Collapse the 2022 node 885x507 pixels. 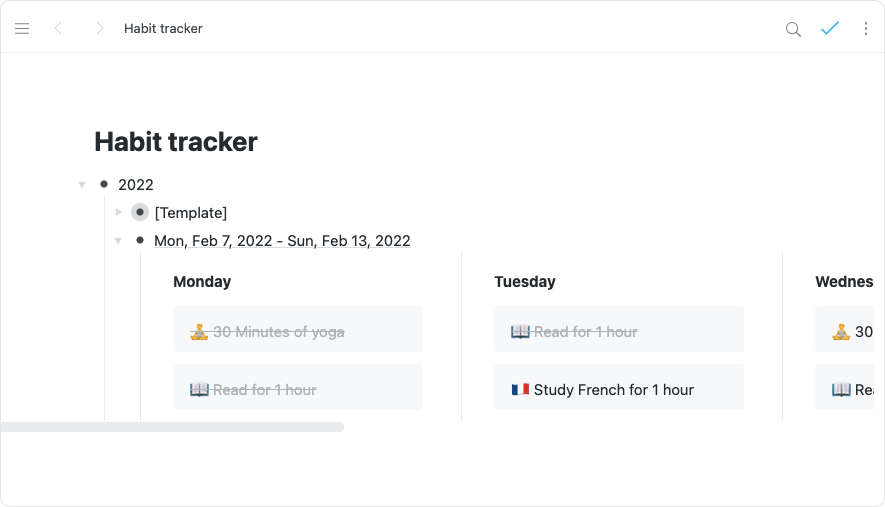(82, 185)
